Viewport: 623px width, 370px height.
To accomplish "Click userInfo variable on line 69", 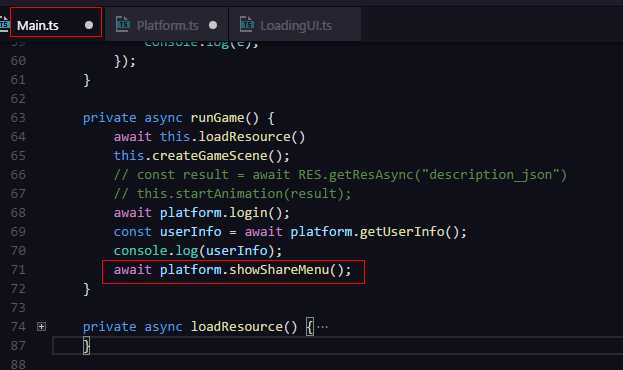I will click(x=191, y=232).
